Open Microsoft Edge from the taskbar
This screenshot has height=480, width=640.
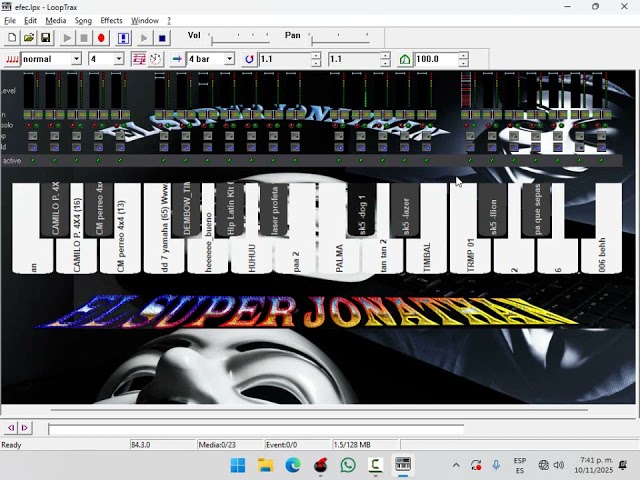coord(293,465)
